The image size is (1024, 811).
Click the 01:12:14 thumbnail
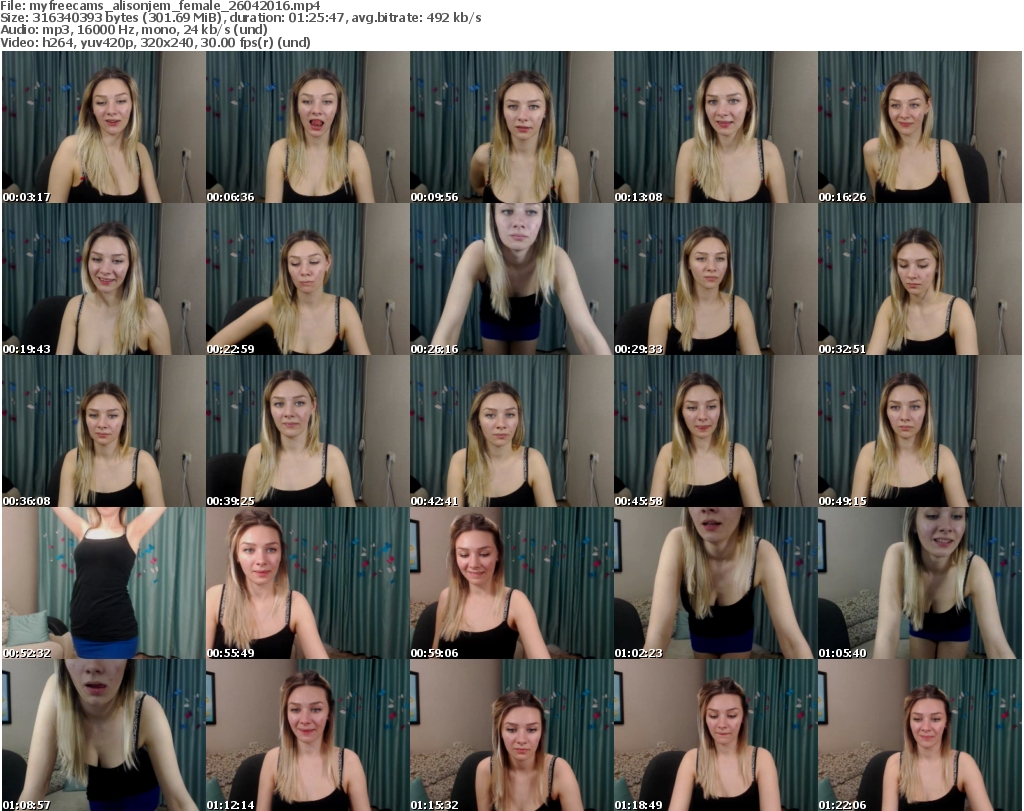tap(308, 735)
